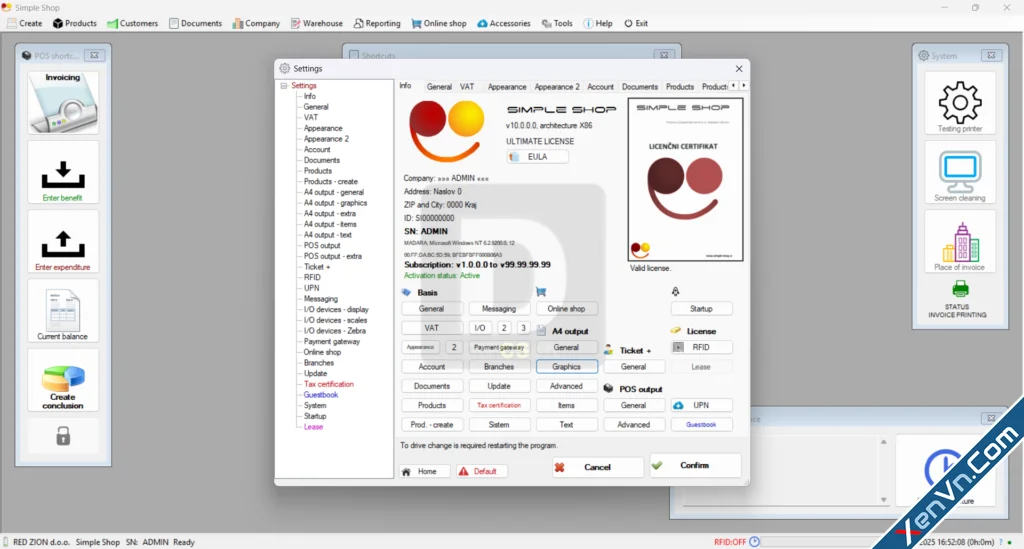Screen dimensions: 1024x549
Task: Click the Payment gateway button
Action: point(499,347)
